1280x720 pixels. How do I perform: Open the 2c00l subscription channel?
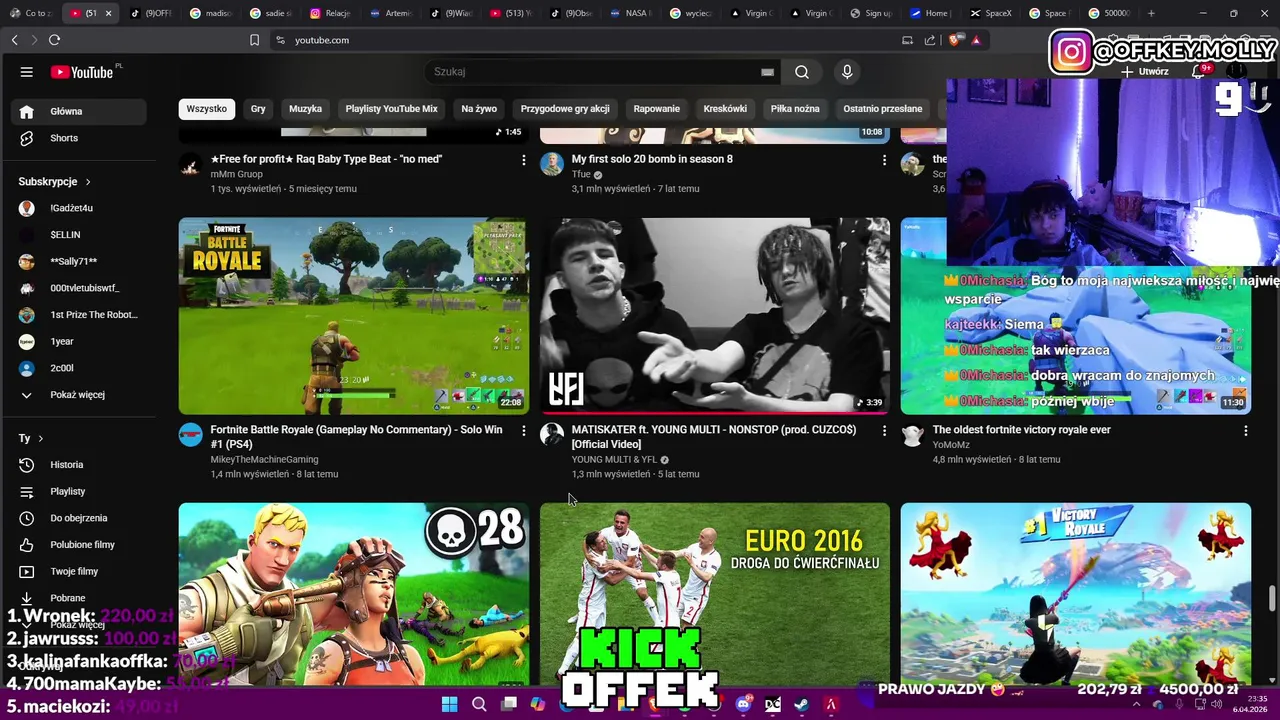(78, 368)
